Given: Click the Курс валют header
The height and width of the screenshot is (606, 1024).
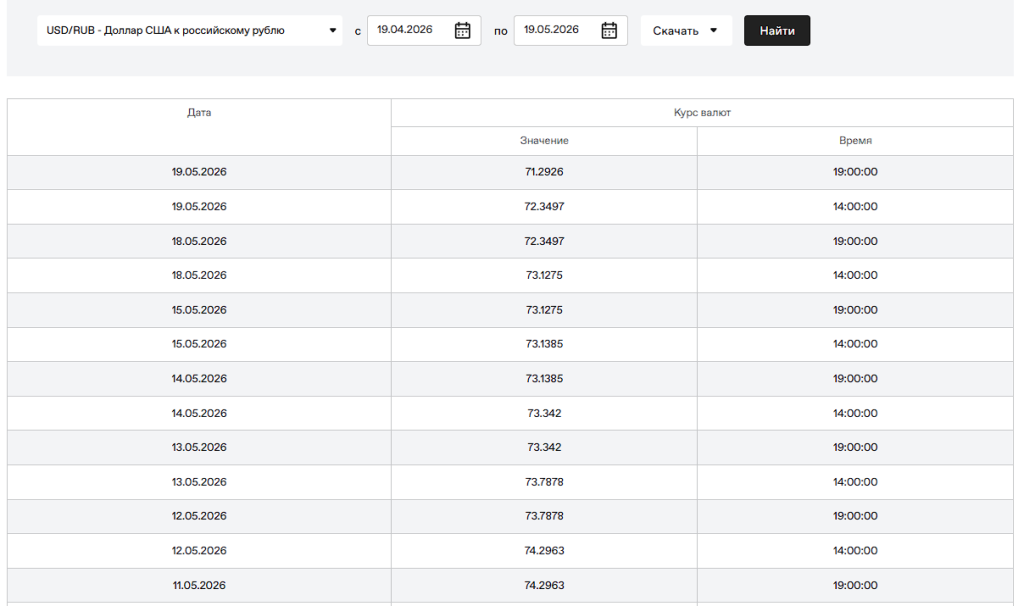Looking at the screenshot, I should point(702,112).
